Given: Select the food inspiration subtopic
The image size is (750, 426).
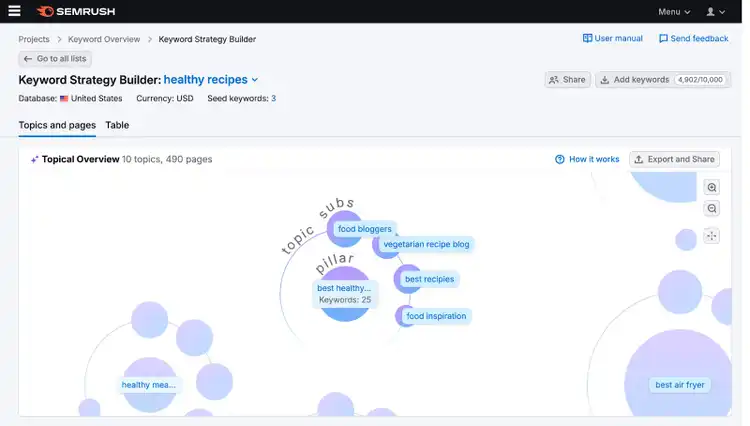Looking at the screenshot, I should click(x=436, y=316).
